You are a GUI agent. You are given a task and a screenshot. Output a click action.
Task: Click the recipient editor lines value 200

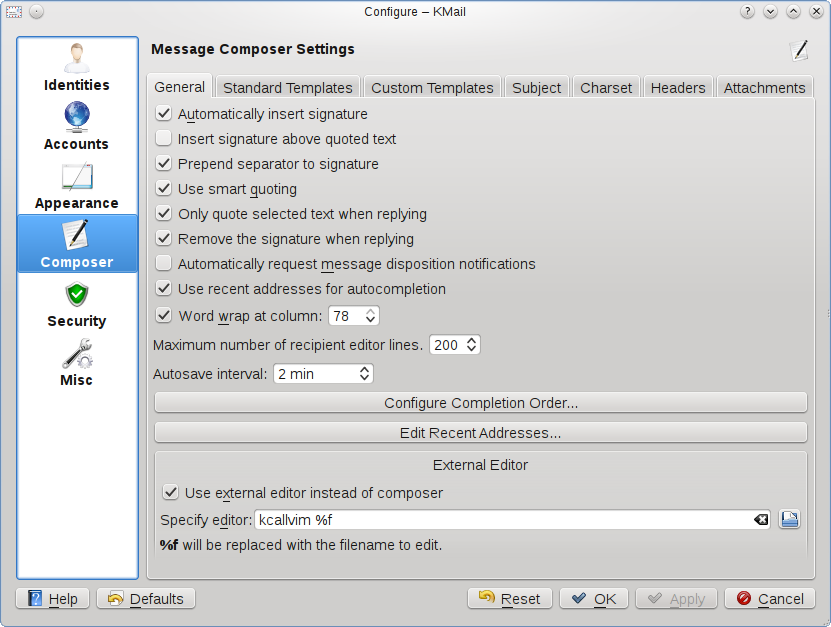(x=446, y=345)
